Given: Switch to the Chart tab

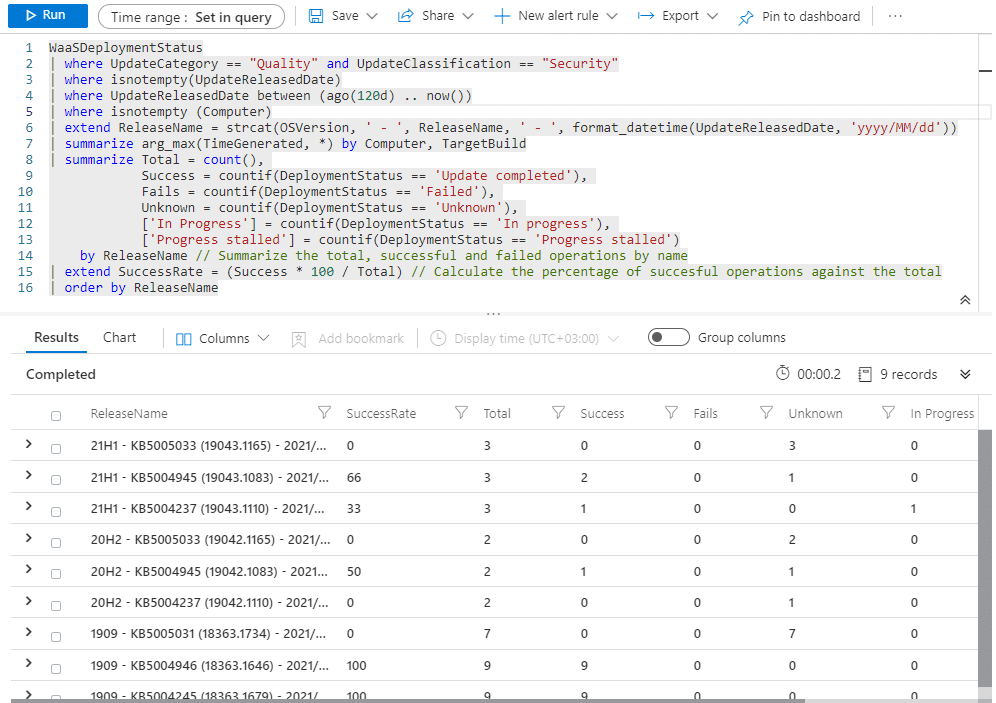Looking at the screenshot, I should click(119, 338).
